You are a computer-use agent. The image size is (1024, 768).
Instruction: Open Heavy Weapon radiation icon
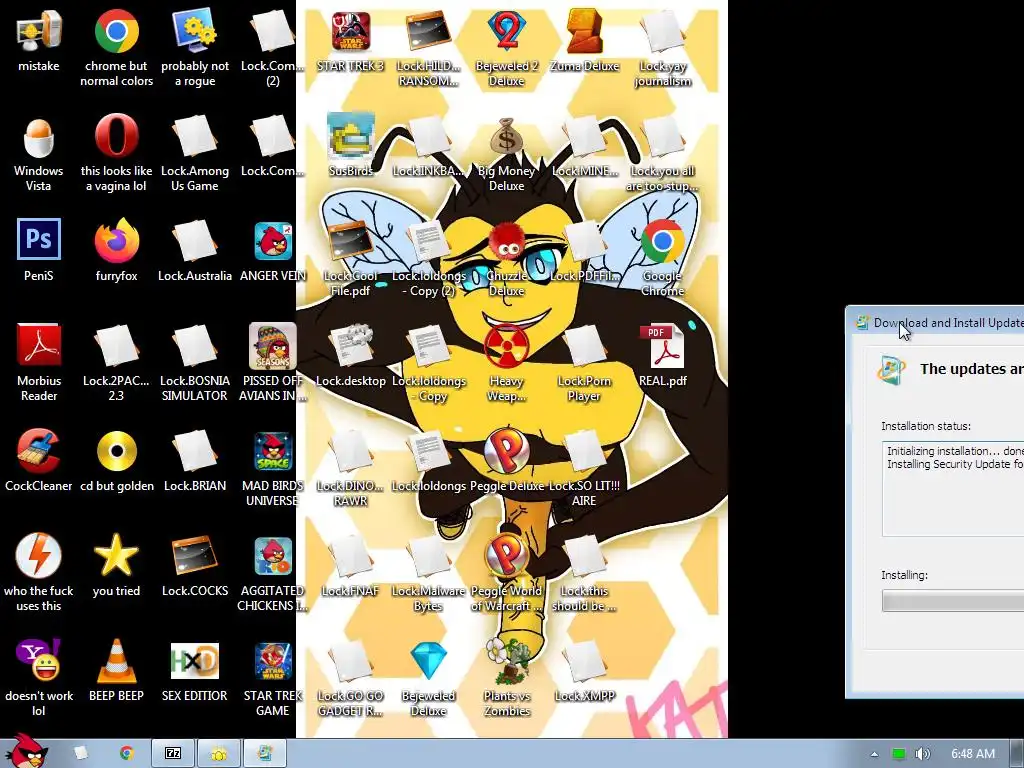coord(507,346)
